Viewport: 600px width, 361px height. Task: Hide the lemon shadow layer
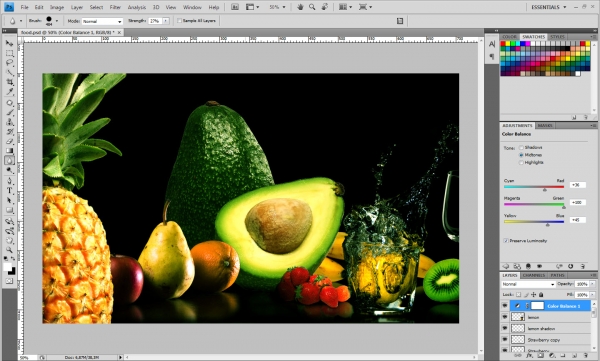click(x=505, y=328)
